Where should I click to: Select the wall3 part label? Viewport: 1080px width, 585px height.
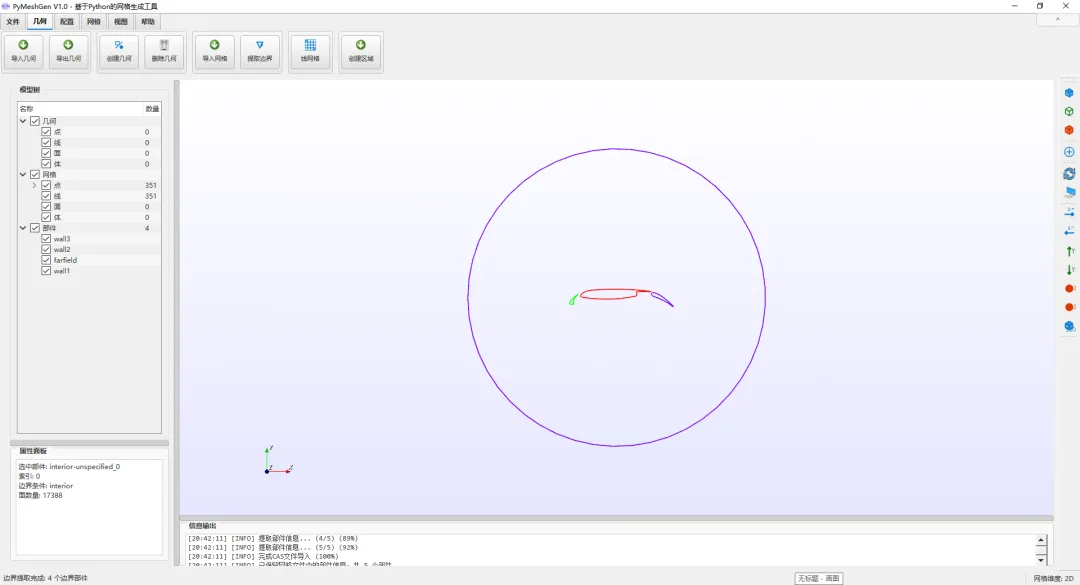pyautogui.click(x=62, y=239)
